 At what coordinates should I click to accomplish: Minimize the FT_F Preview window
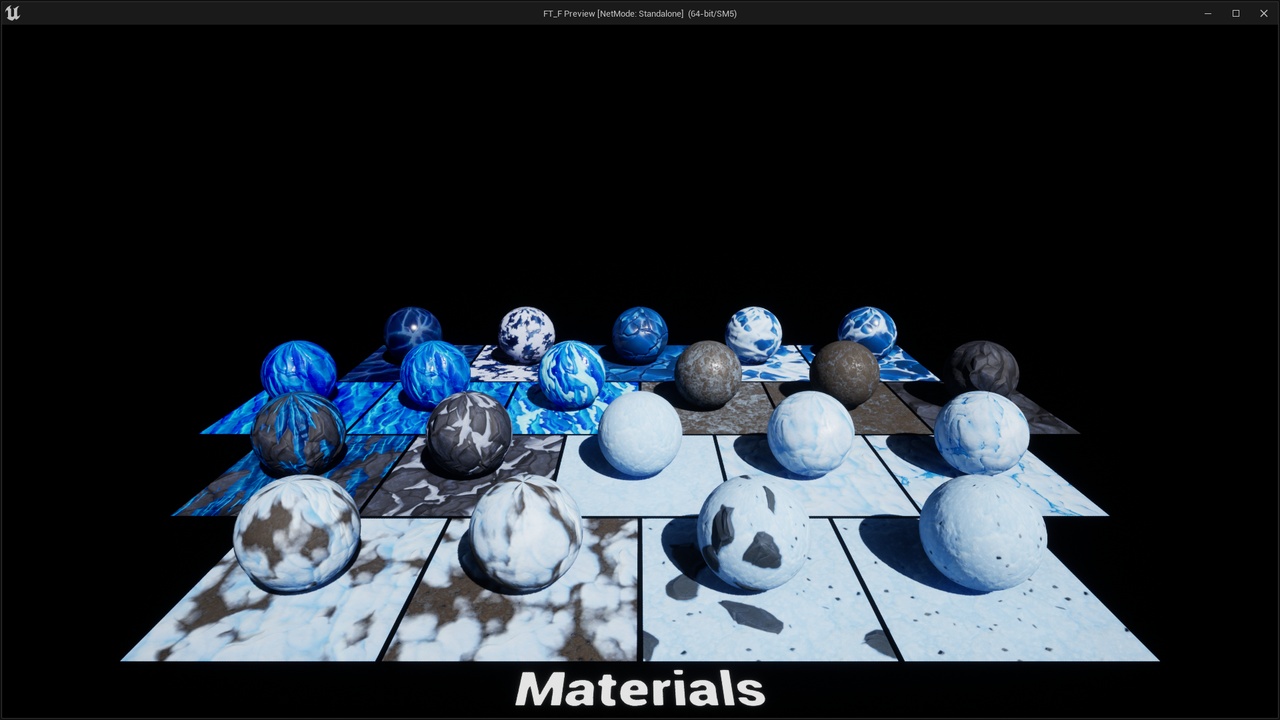tap(1208, 13)
